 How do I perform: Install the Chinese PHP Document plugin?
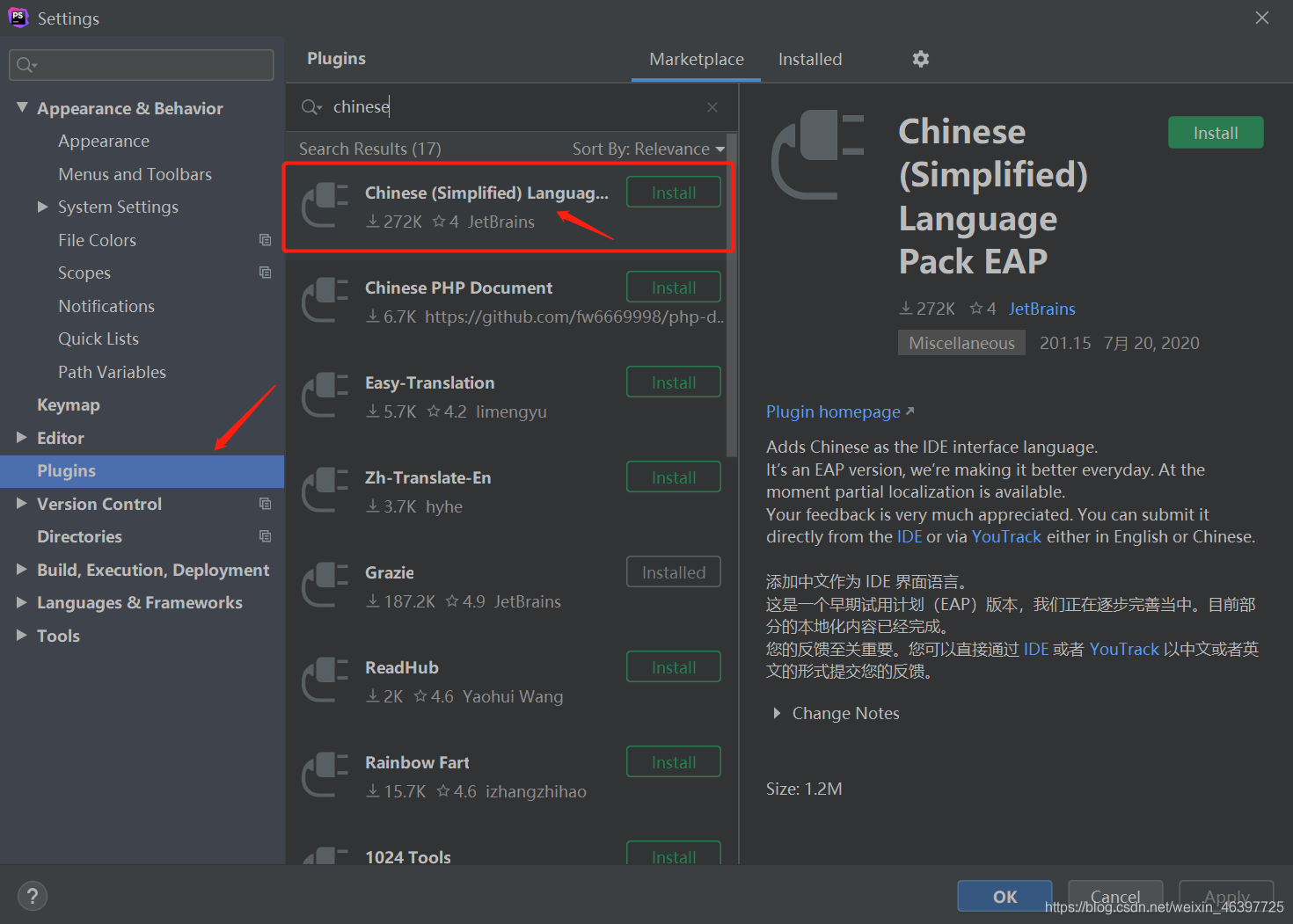point(674,287)
